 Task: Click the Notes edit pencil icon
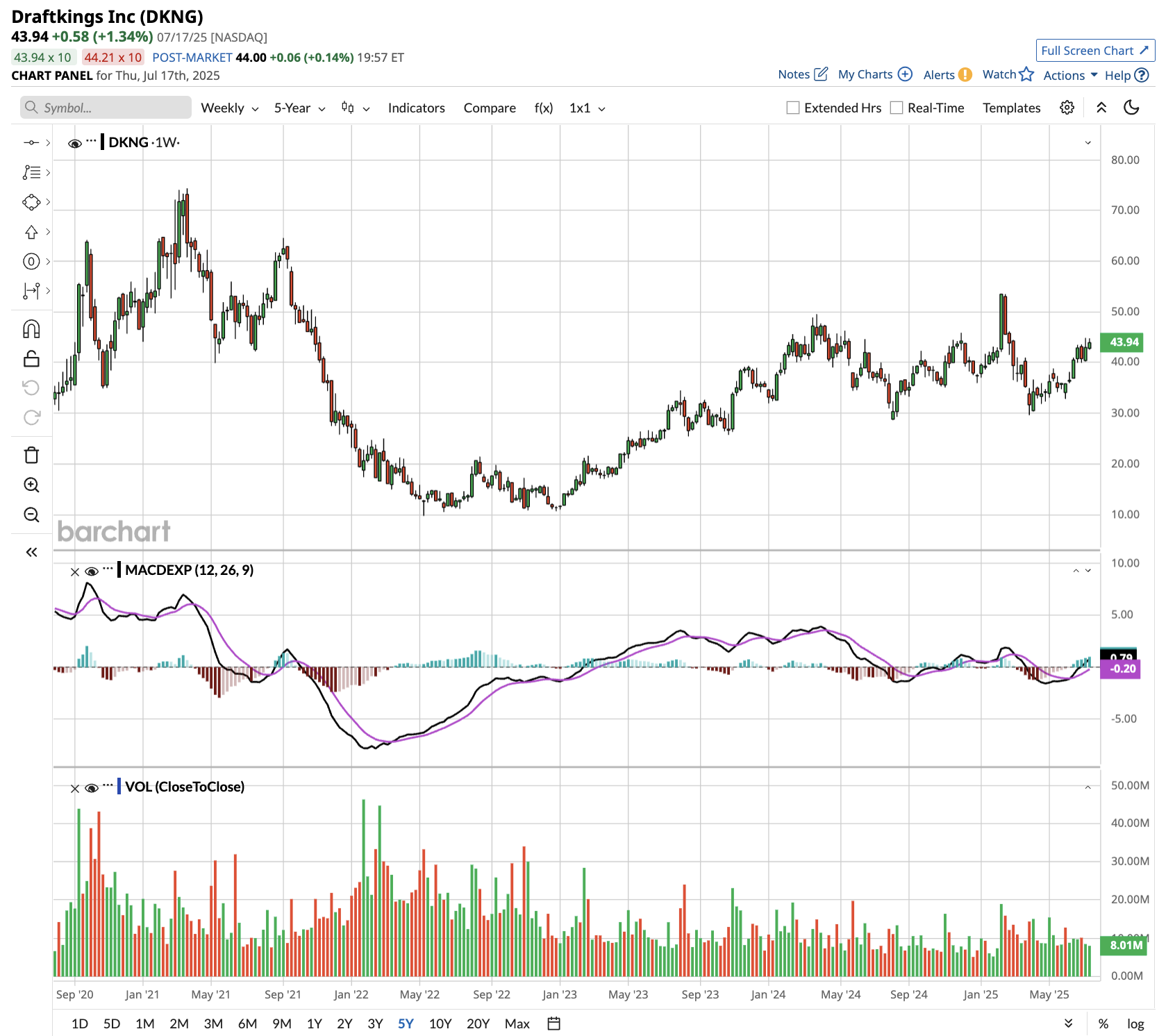(x=821, y=74)
